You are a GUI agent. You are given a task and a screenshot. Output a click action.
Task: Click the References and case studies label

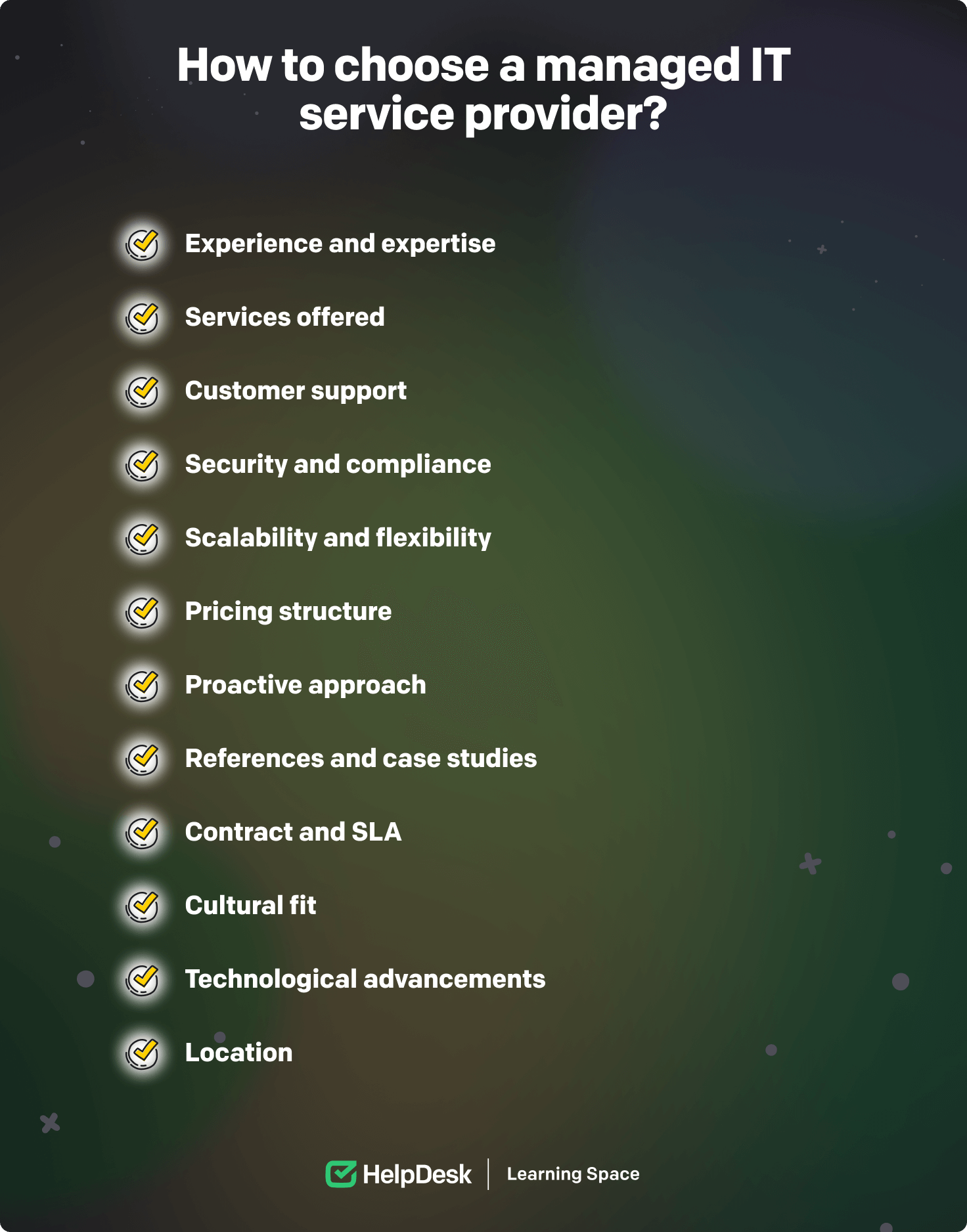coord(361,759)
